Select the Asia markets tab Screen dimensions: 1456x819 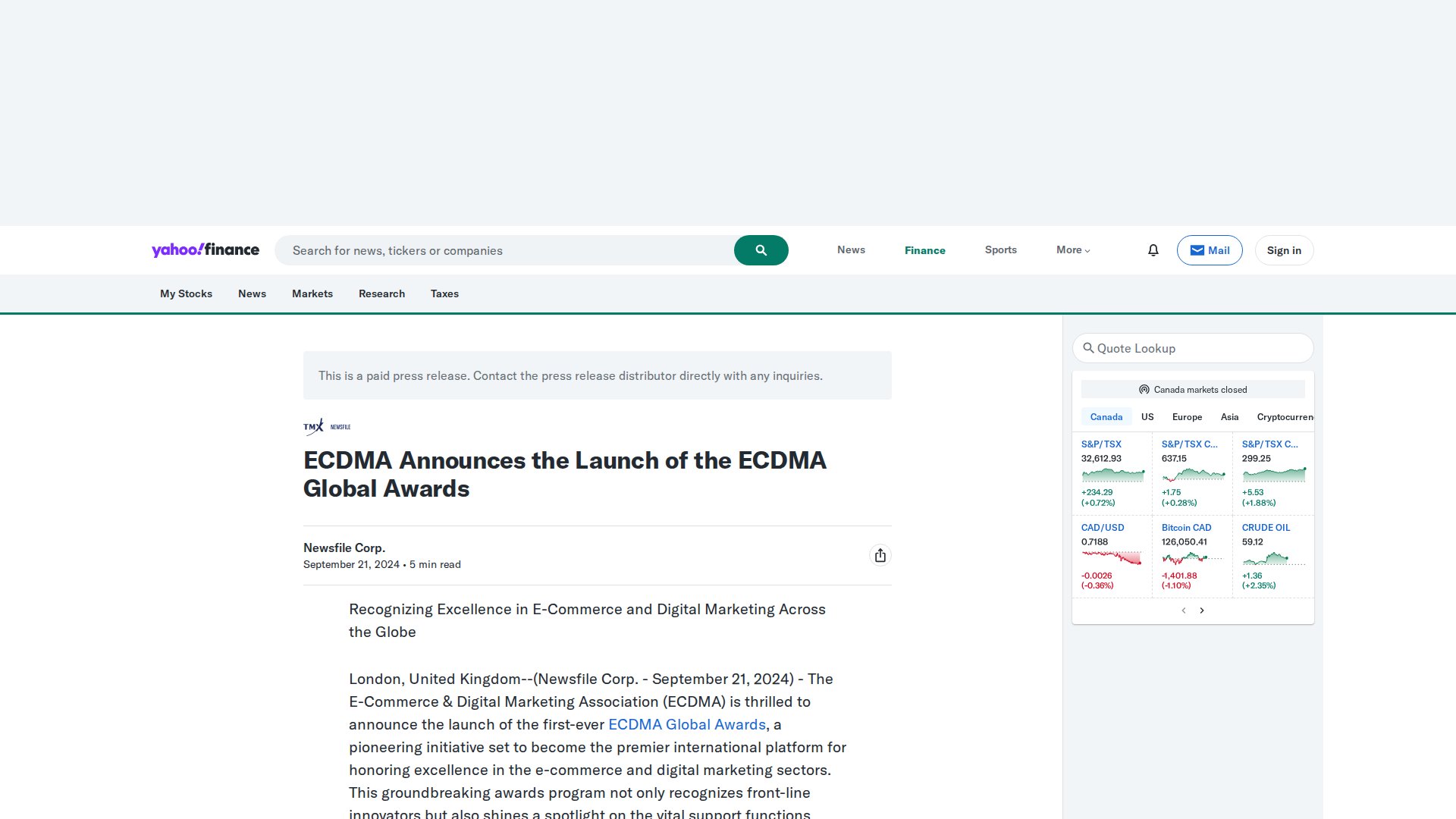click(x=1229, y=416)
